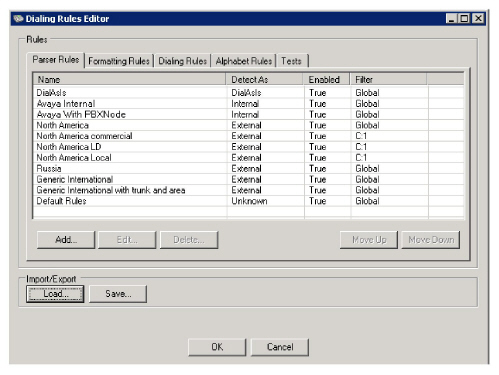Click the Delete... button
The image size is (499, 375).
(189, 240)
